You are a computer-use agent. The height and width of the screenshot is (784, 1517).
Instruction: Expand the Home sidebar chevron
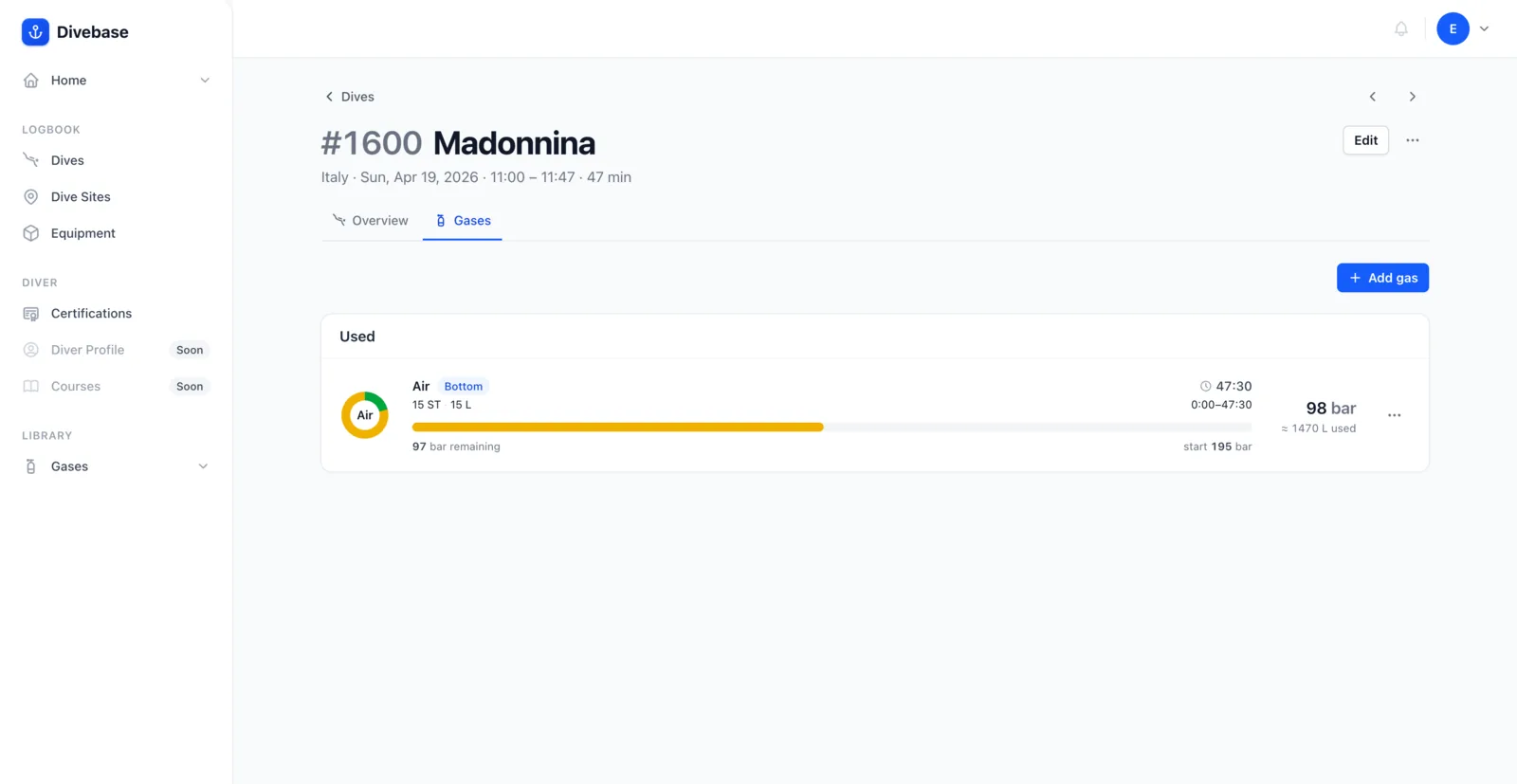pyautogui.click(x=205, y=81)
